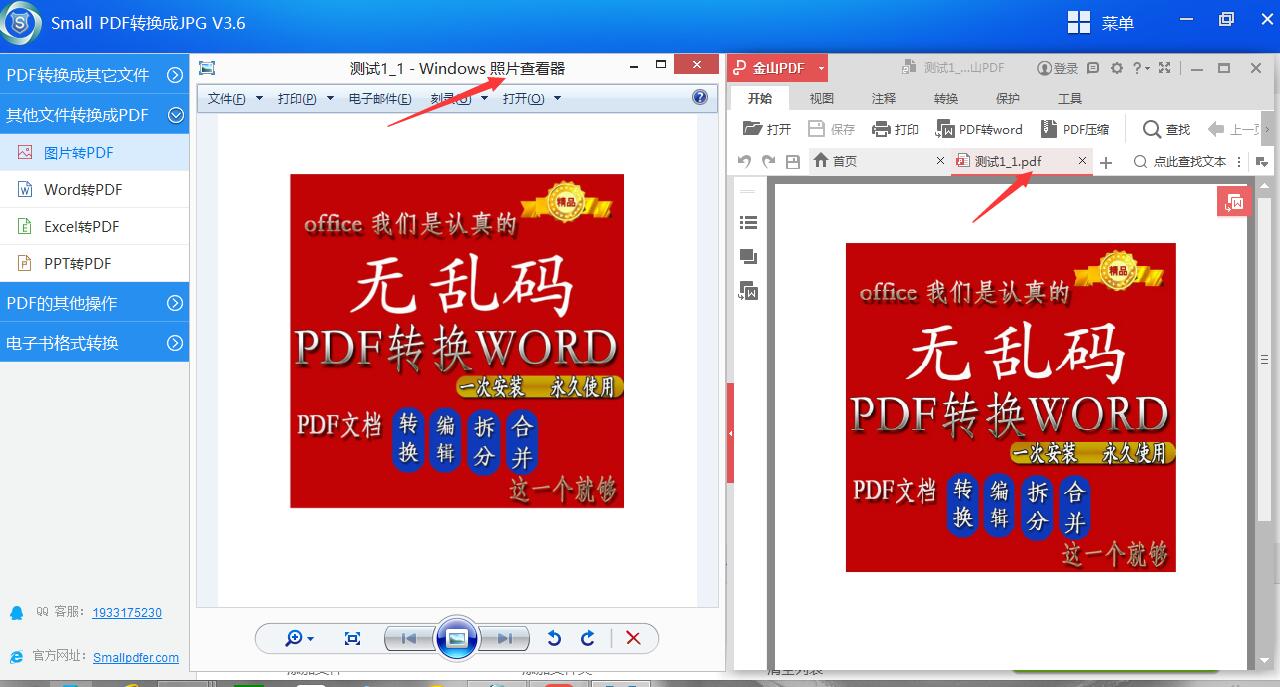Switch to 开始 tab in 金山PDF
This screenshot has width=1280, height=687.
(760, 98)
